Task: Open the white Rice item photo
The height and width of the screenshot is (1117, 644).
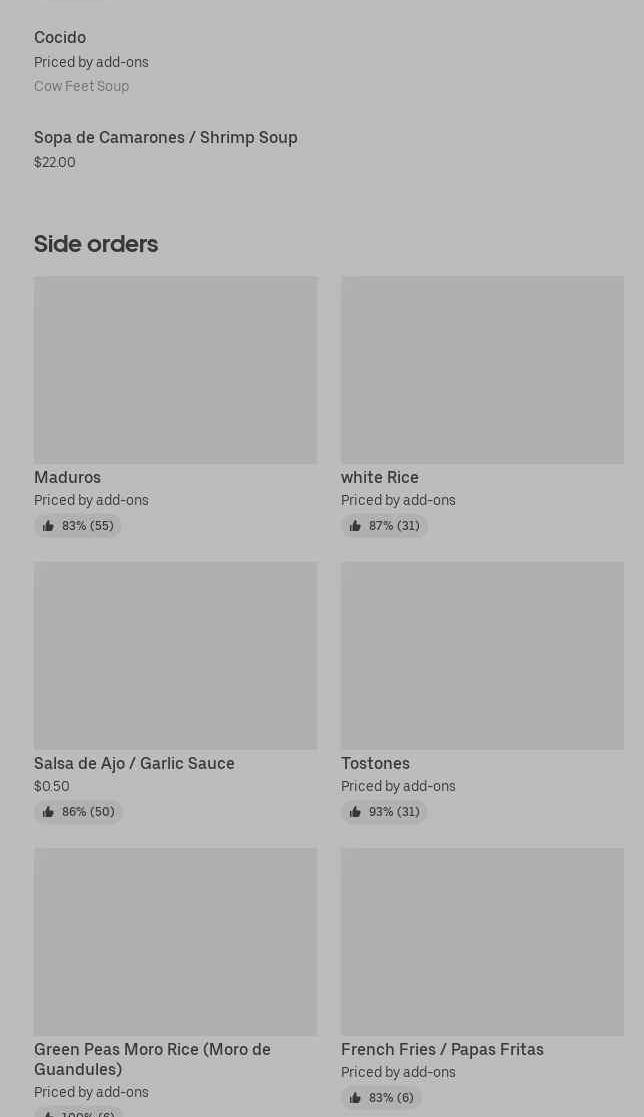Action: 482,370
